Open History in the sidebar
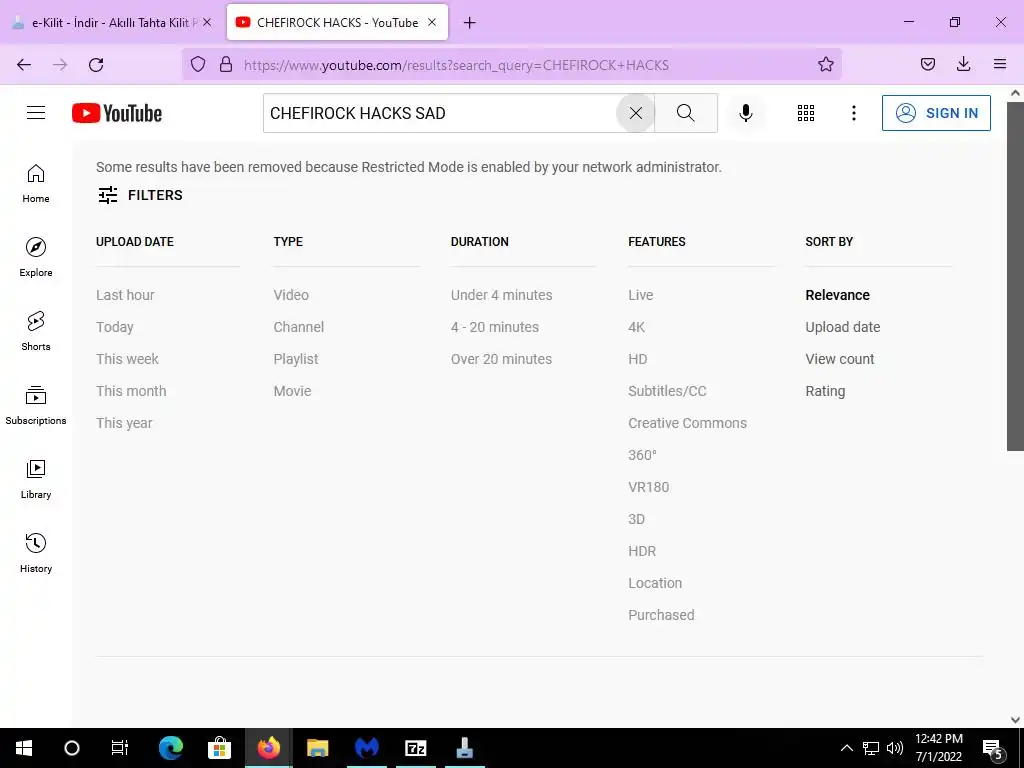The image size is (1024, 768). [36, 552]
